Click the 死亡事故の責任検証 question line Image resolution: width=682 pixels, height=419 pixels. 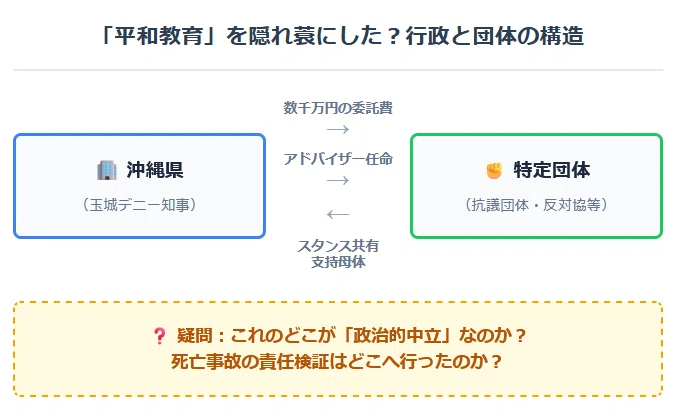coord(337,362)
